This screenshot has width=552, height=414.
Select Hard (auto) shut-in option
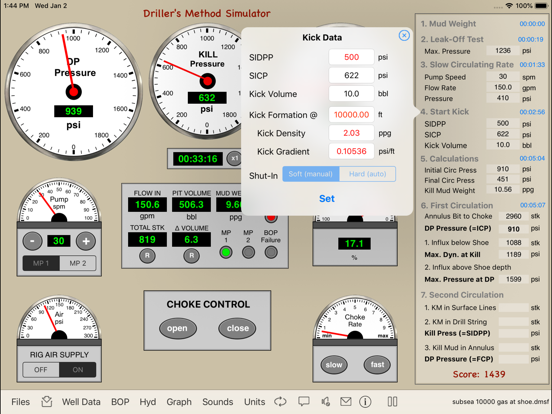368,174
